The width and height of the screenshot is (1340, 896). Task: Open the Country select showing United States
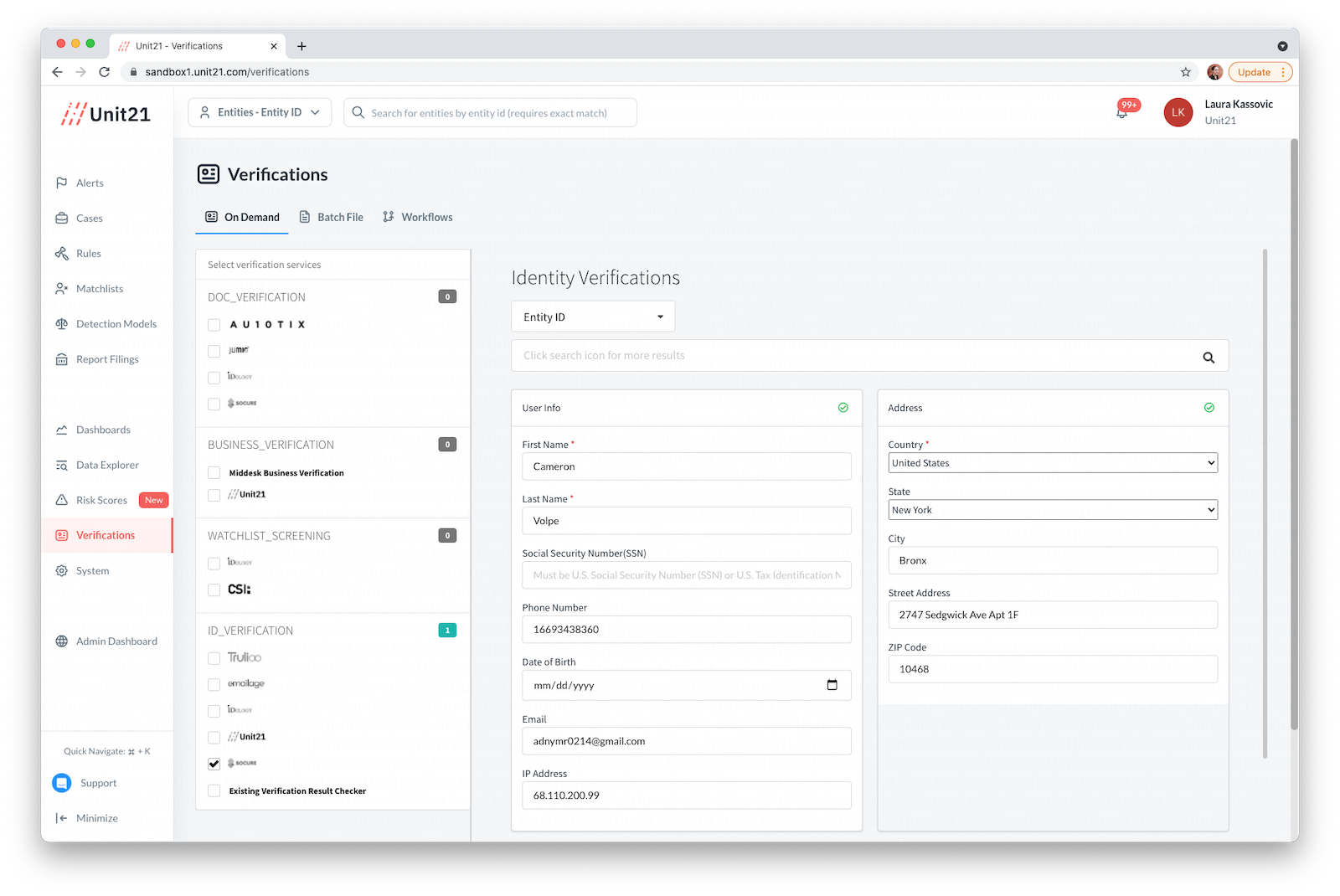click(x=1053, y=463)
